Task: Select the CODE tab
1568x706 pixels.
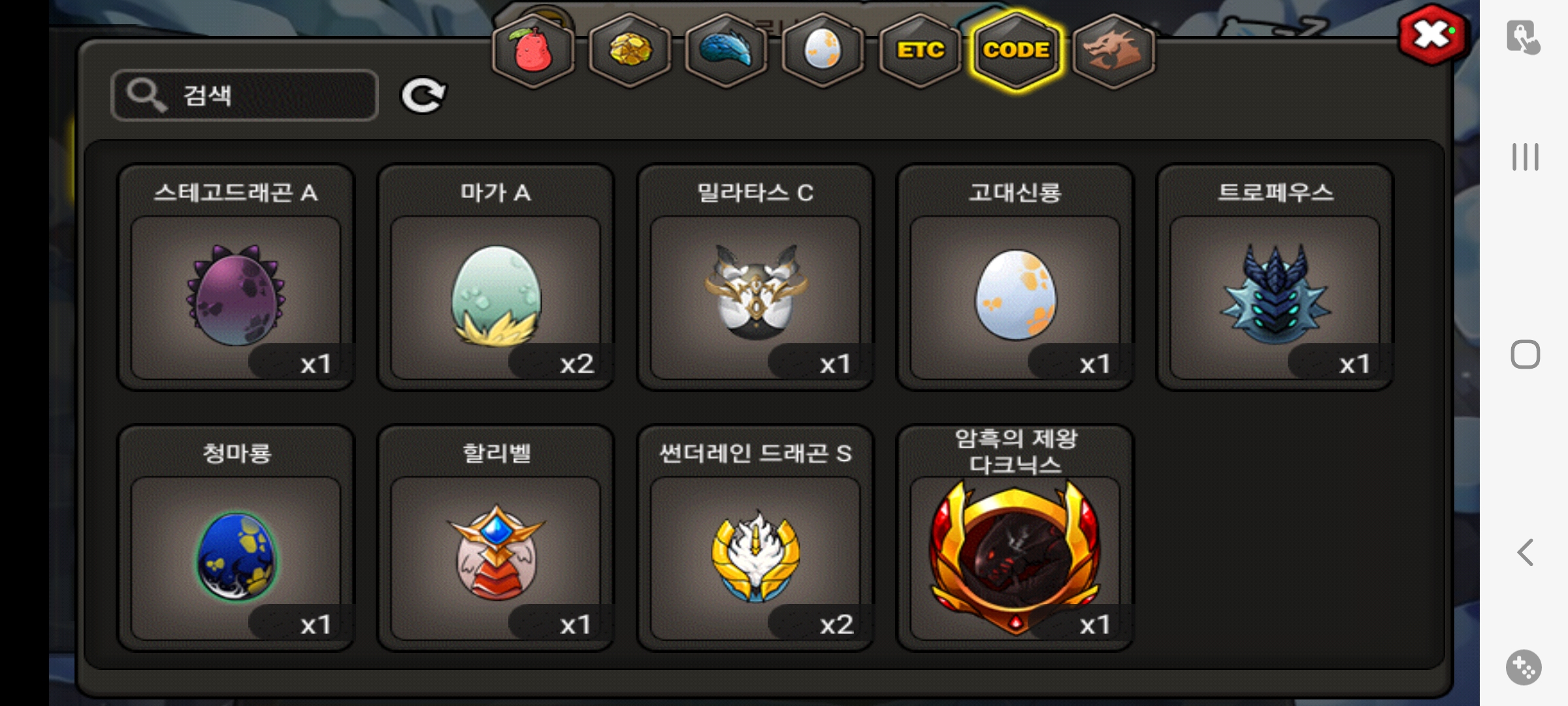Action: 1017,51
